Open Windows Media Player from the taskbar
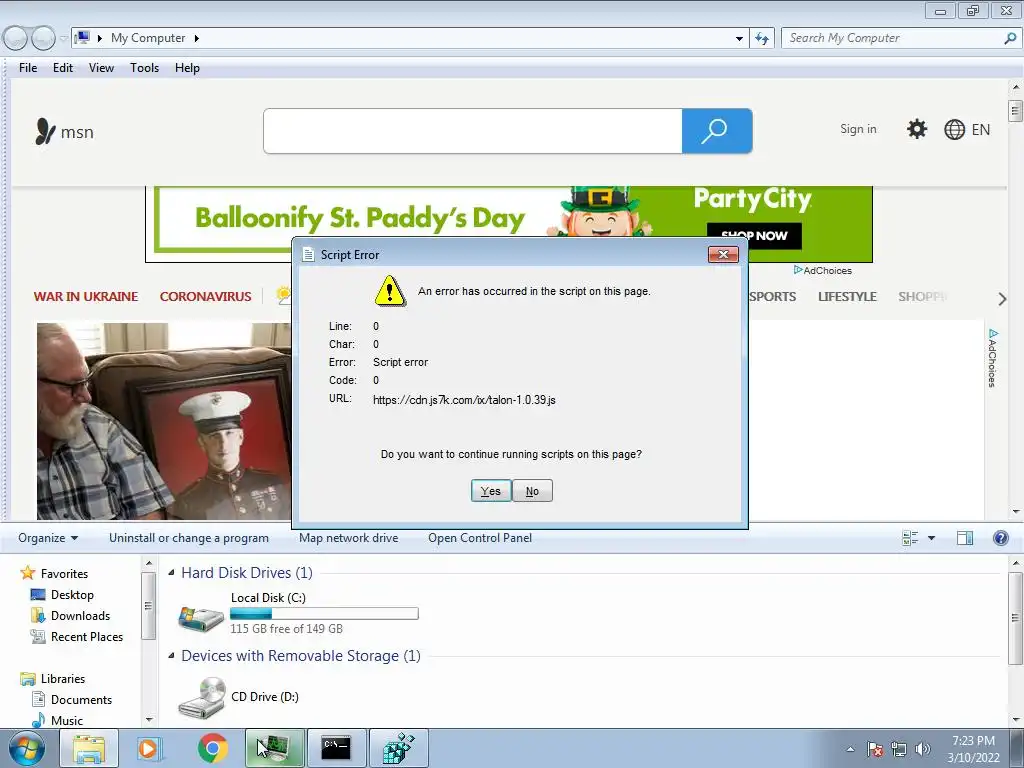1024x768 pixels. (149, 748)
